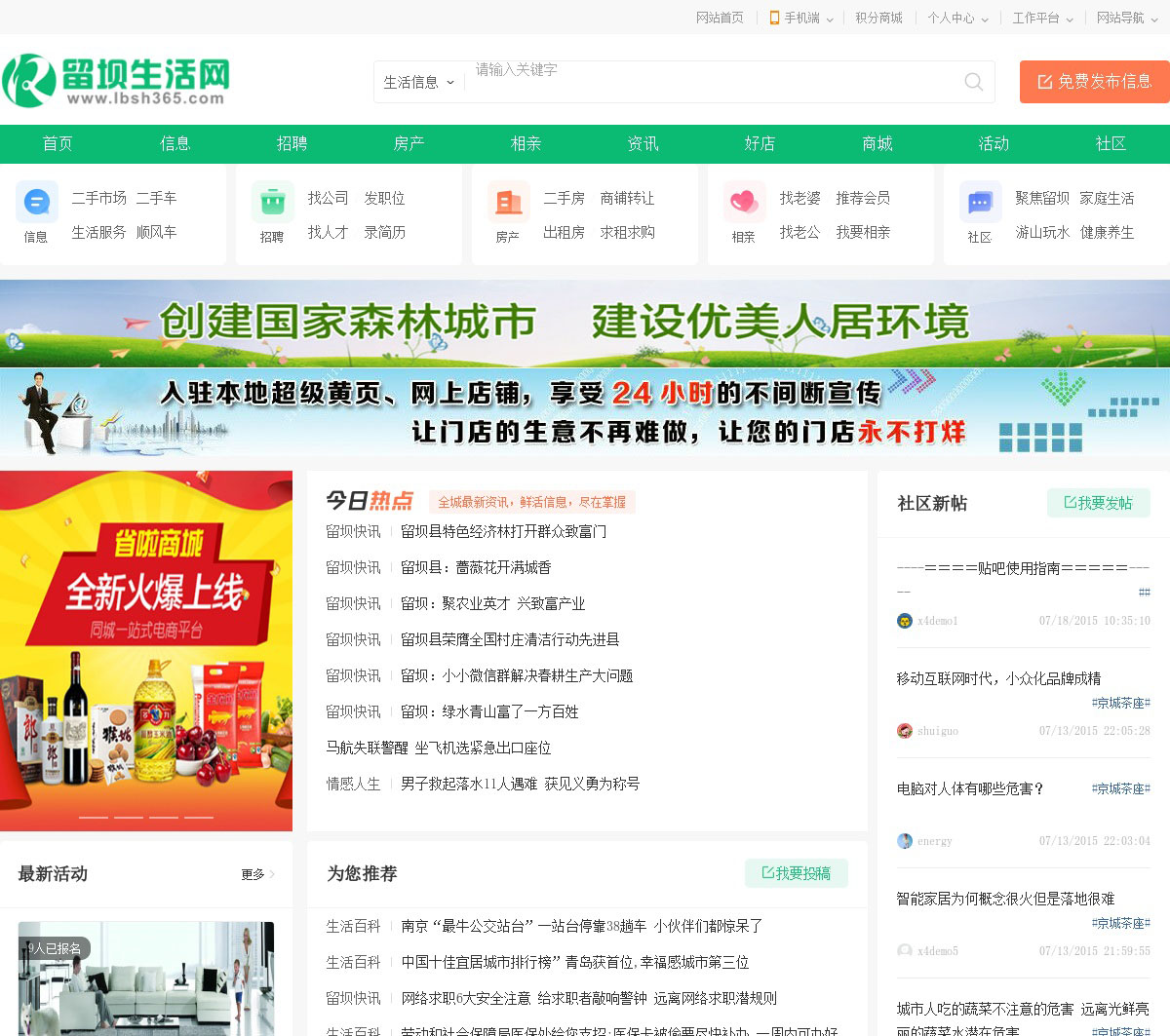Select the last carousel slide indicator
Image resolution: width=1170 pixels, height=1036 pixels.
(199, 817)
